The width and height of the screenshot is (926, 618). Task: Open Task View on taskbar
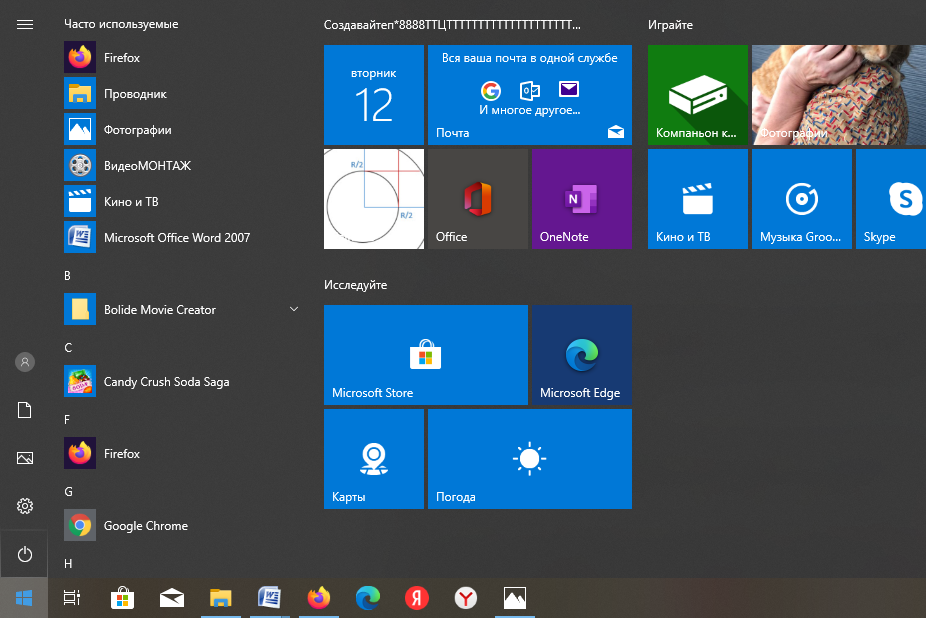[x=72, y=598]
